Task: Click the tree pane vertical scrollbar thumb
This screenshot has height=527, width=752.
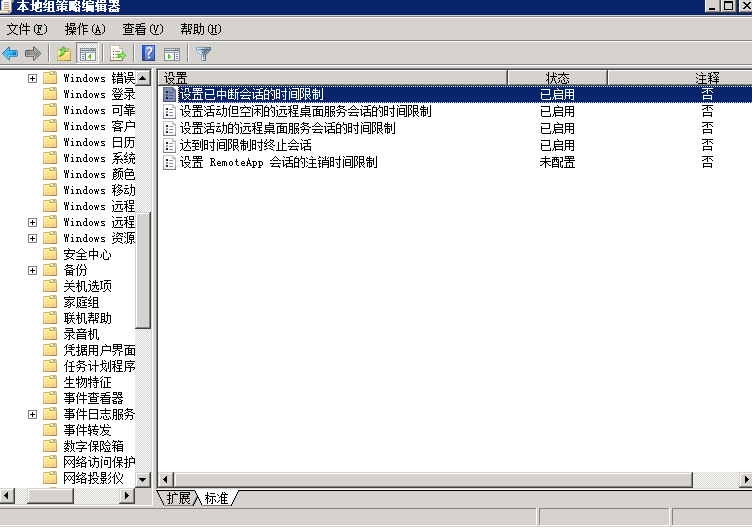Action: click(x=143, y=270)
